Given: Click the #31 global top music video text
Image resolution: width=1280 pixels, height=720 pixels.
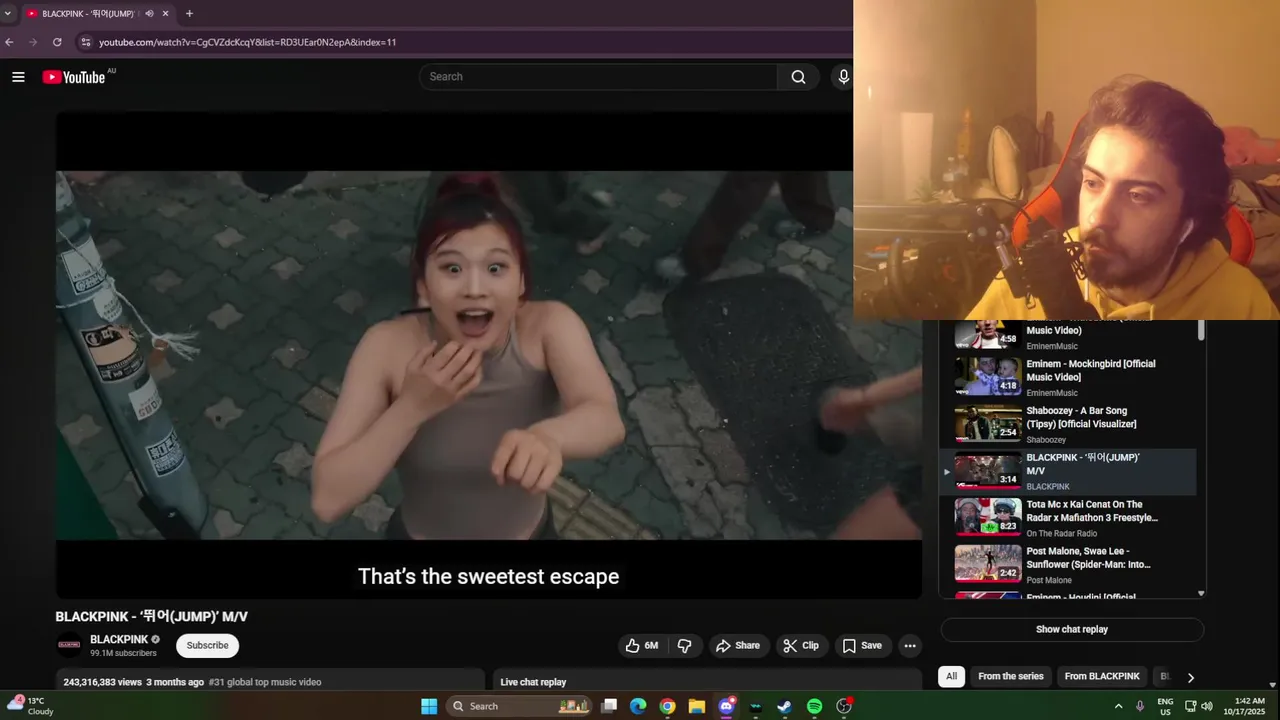Looking at the screenshot, I should (265, 682).
